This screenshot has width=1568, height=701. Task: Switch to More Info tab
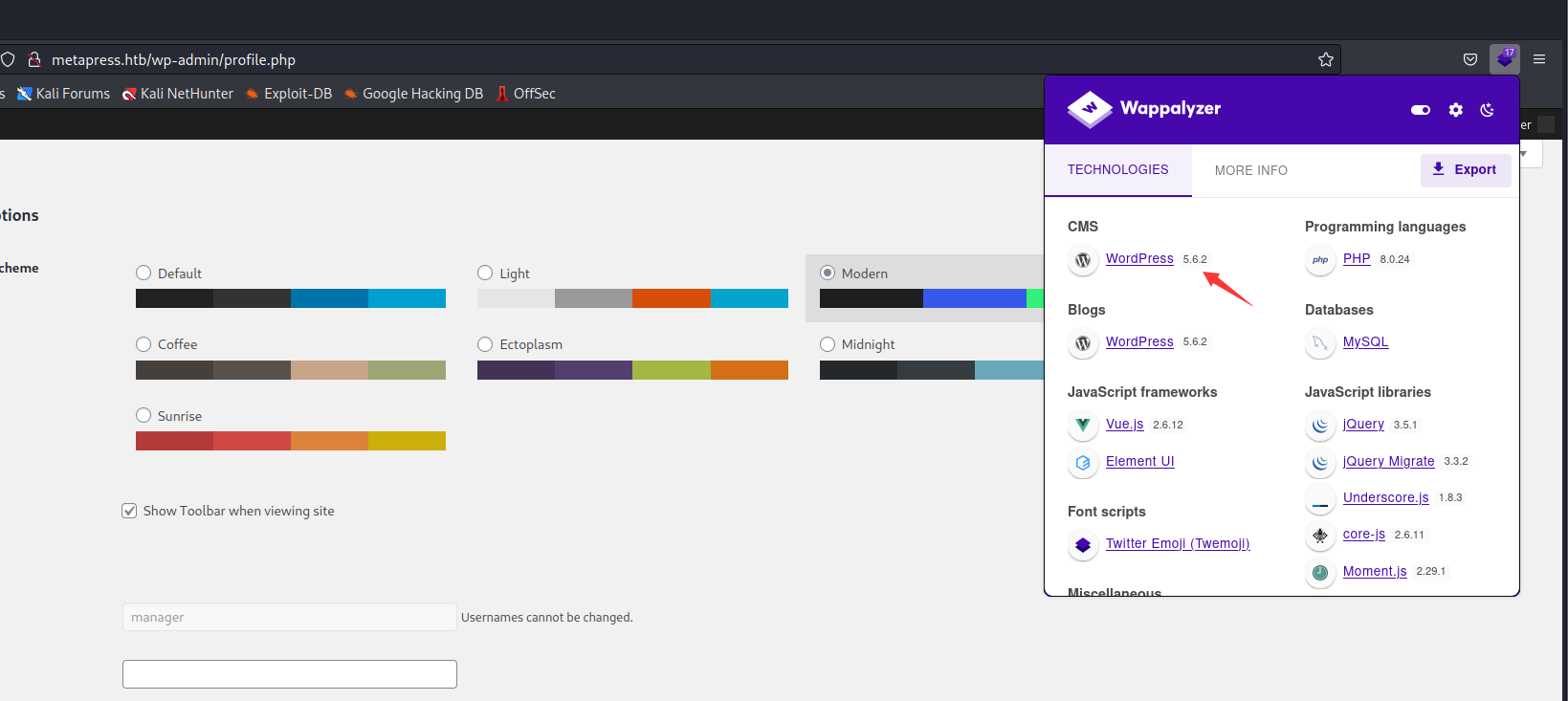[1251, 170]
